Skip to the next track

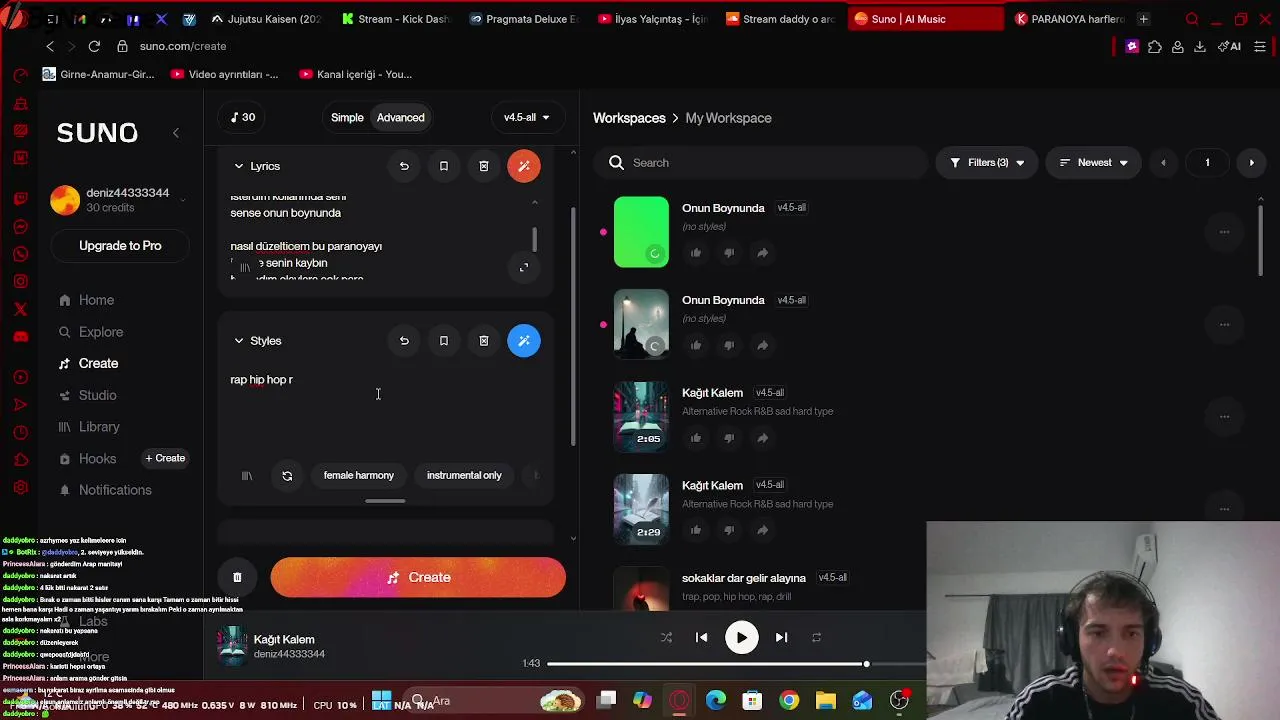coord(781,638)
